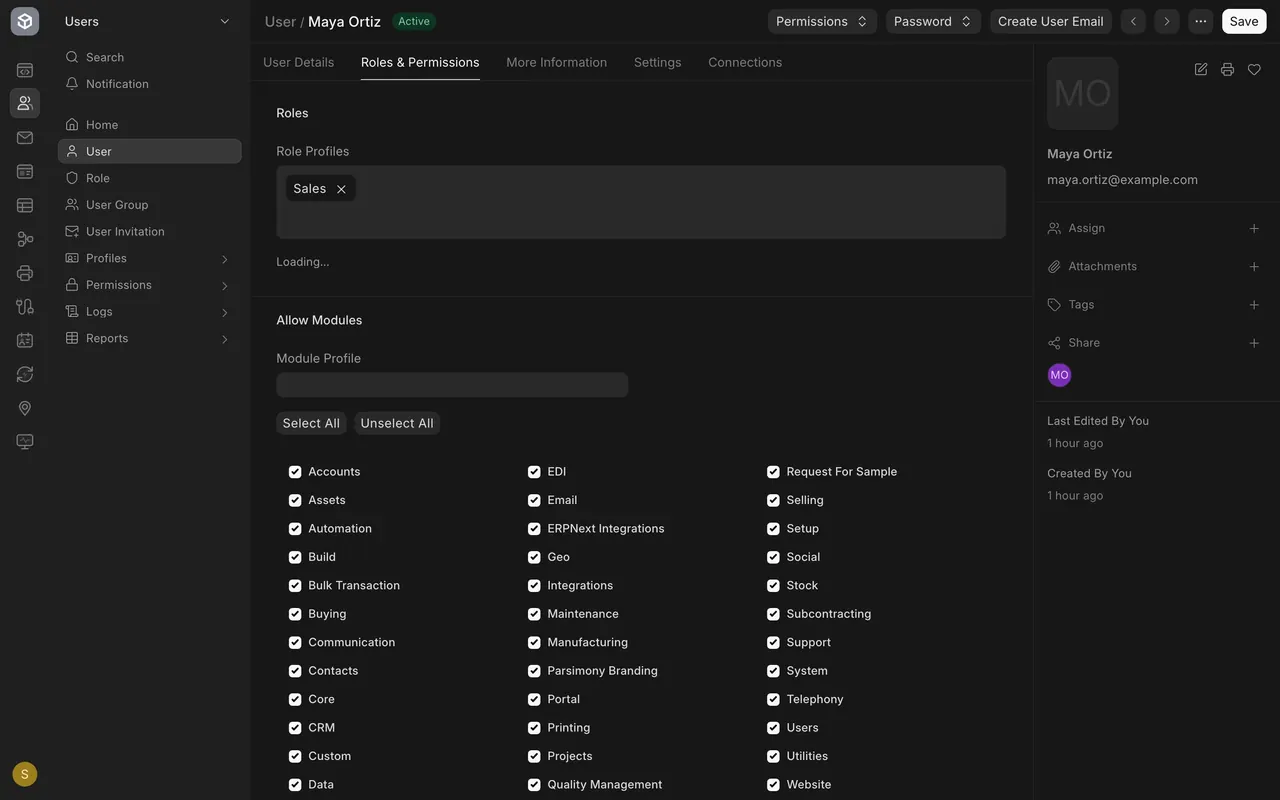Click the map pin icon in the left rail
1280x800 pixels.
[x=25, y=408]
